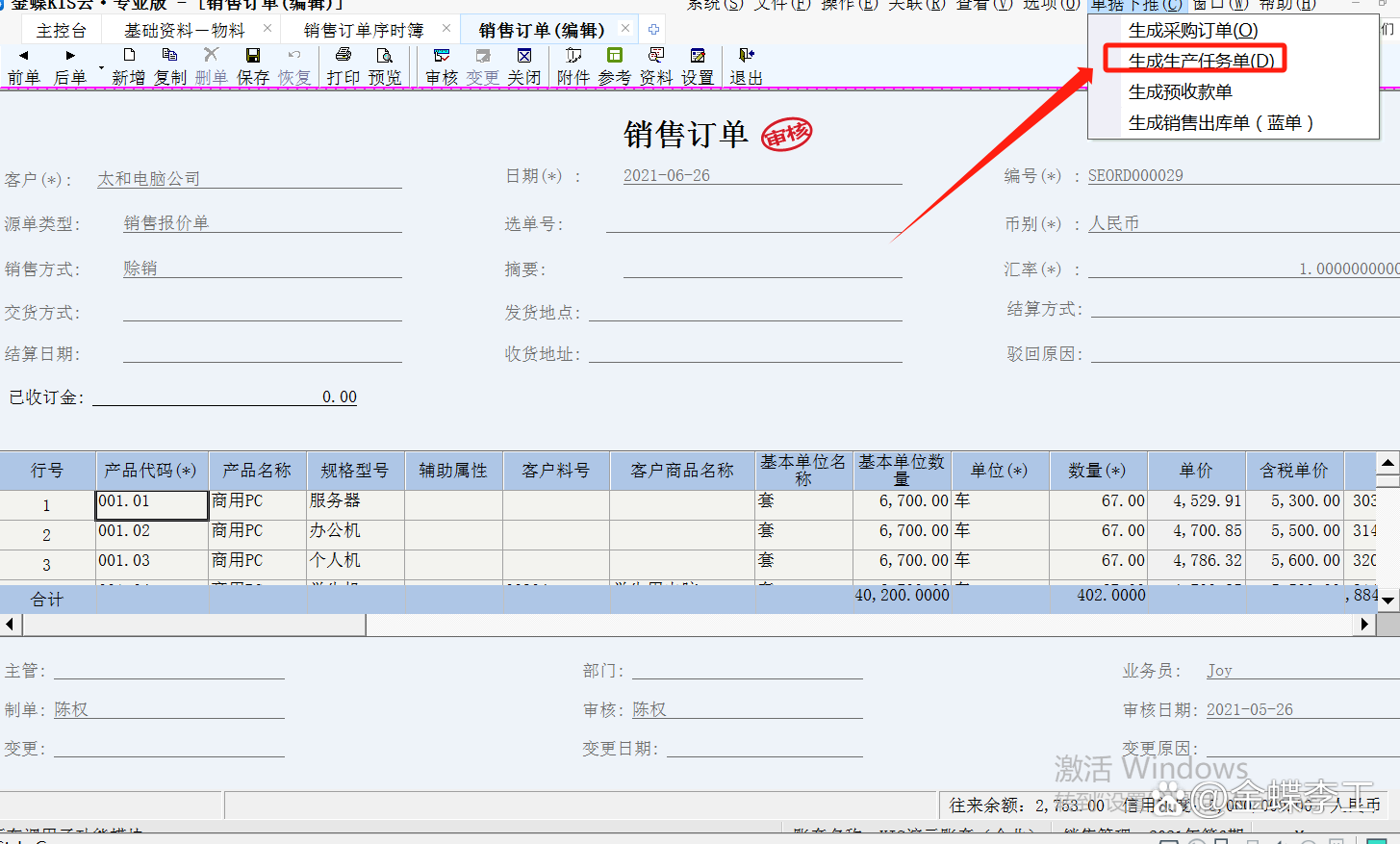Open print preview (预览)
1400x844 pixels.
(x=385, y=66)
